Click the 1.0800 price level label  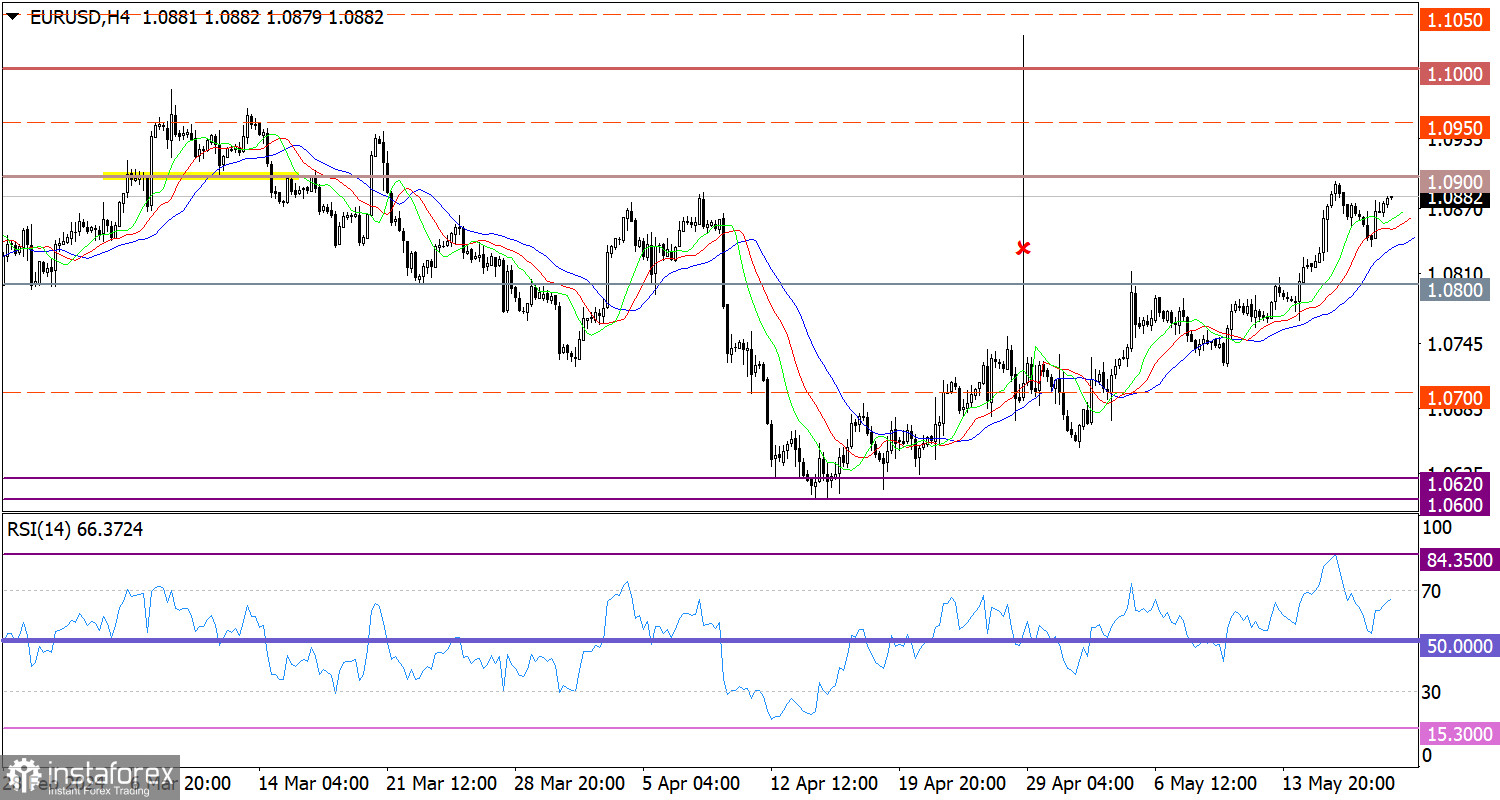[1456, 290]
